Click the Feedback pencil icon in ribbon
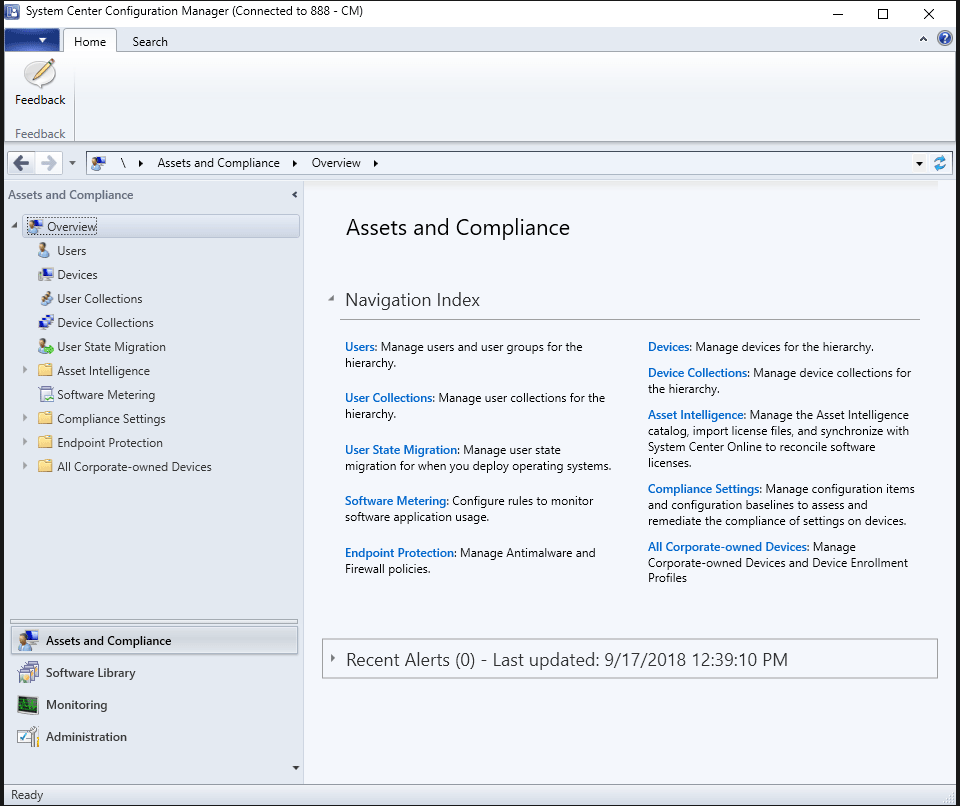The height and width of the screenshot is (806, 960). click(40, 73)
